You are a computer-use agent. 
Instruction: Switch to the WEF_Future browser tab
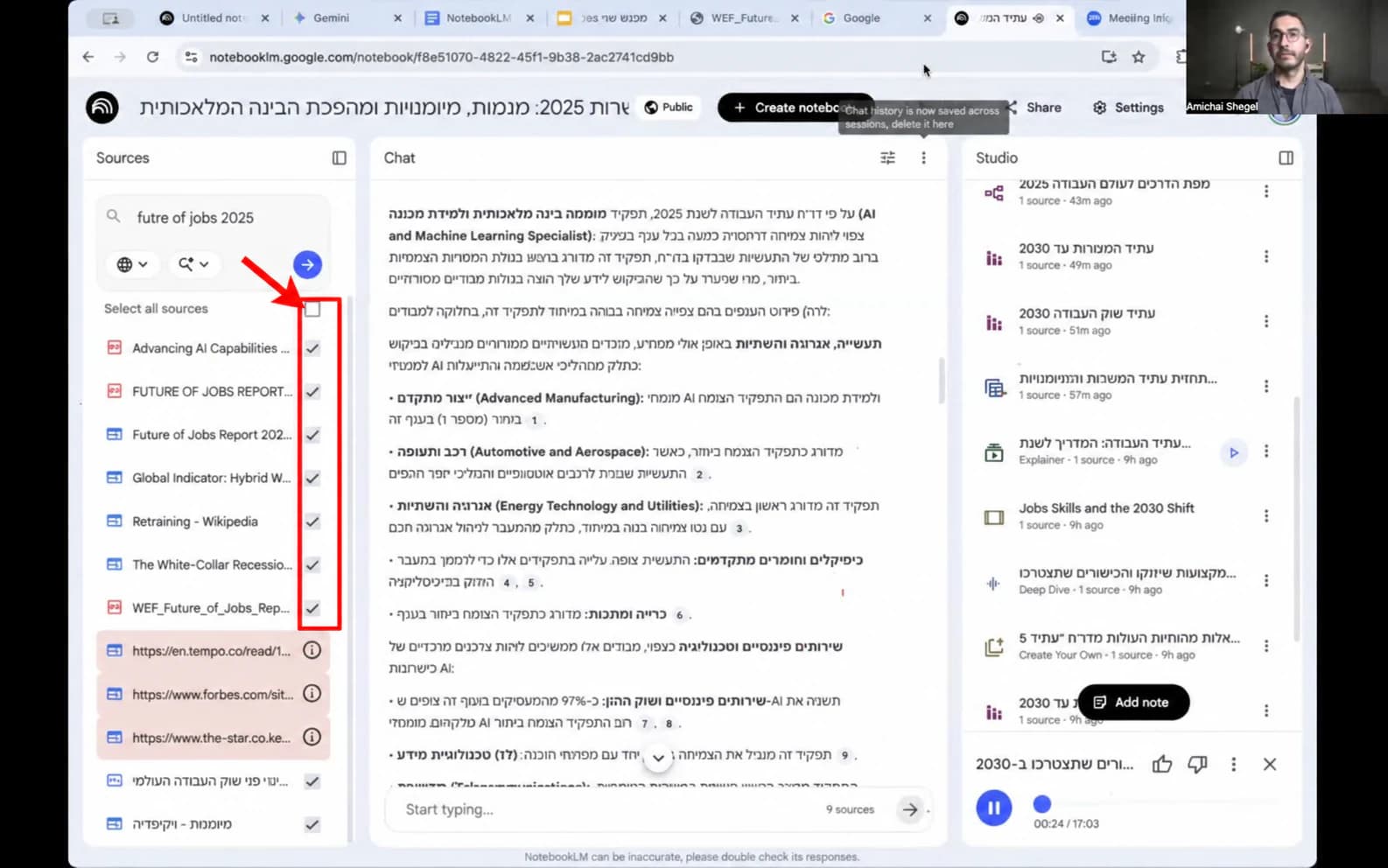745,17
